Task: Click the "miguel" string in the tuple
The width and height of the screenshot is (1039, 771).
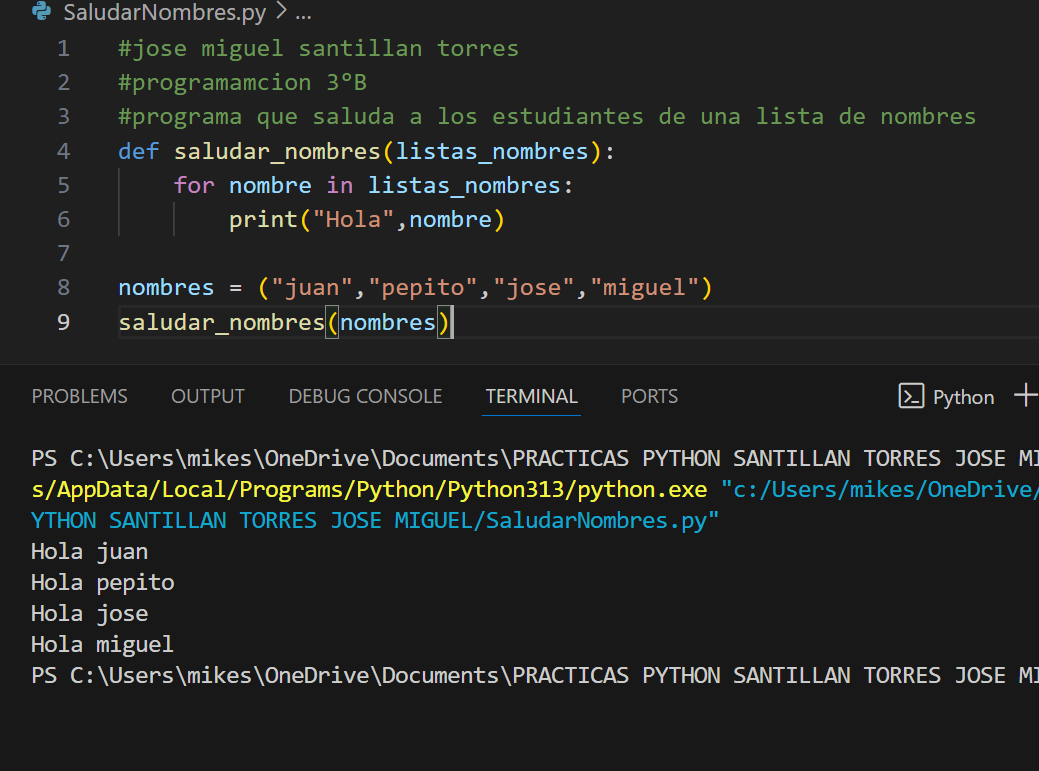Action: pyautogui.click(x=645, y=288)
